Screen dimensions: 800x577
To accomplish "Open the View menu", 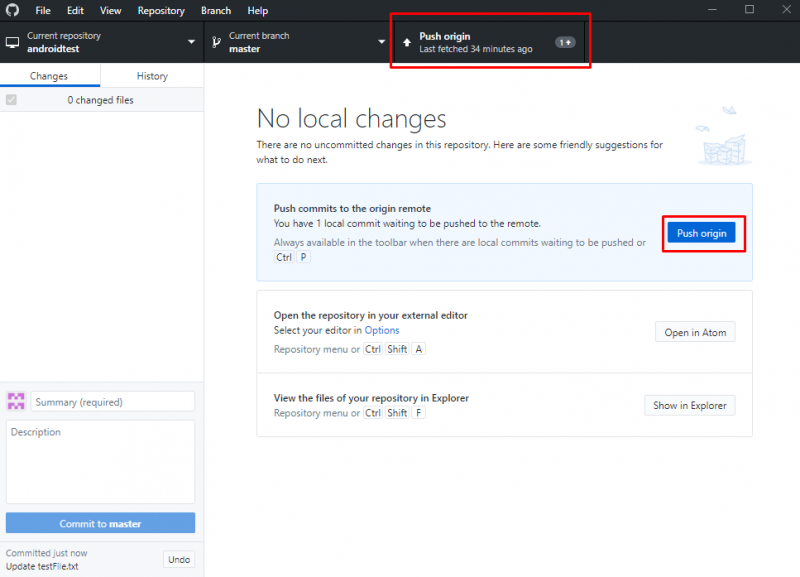I will tap(110, 10).
